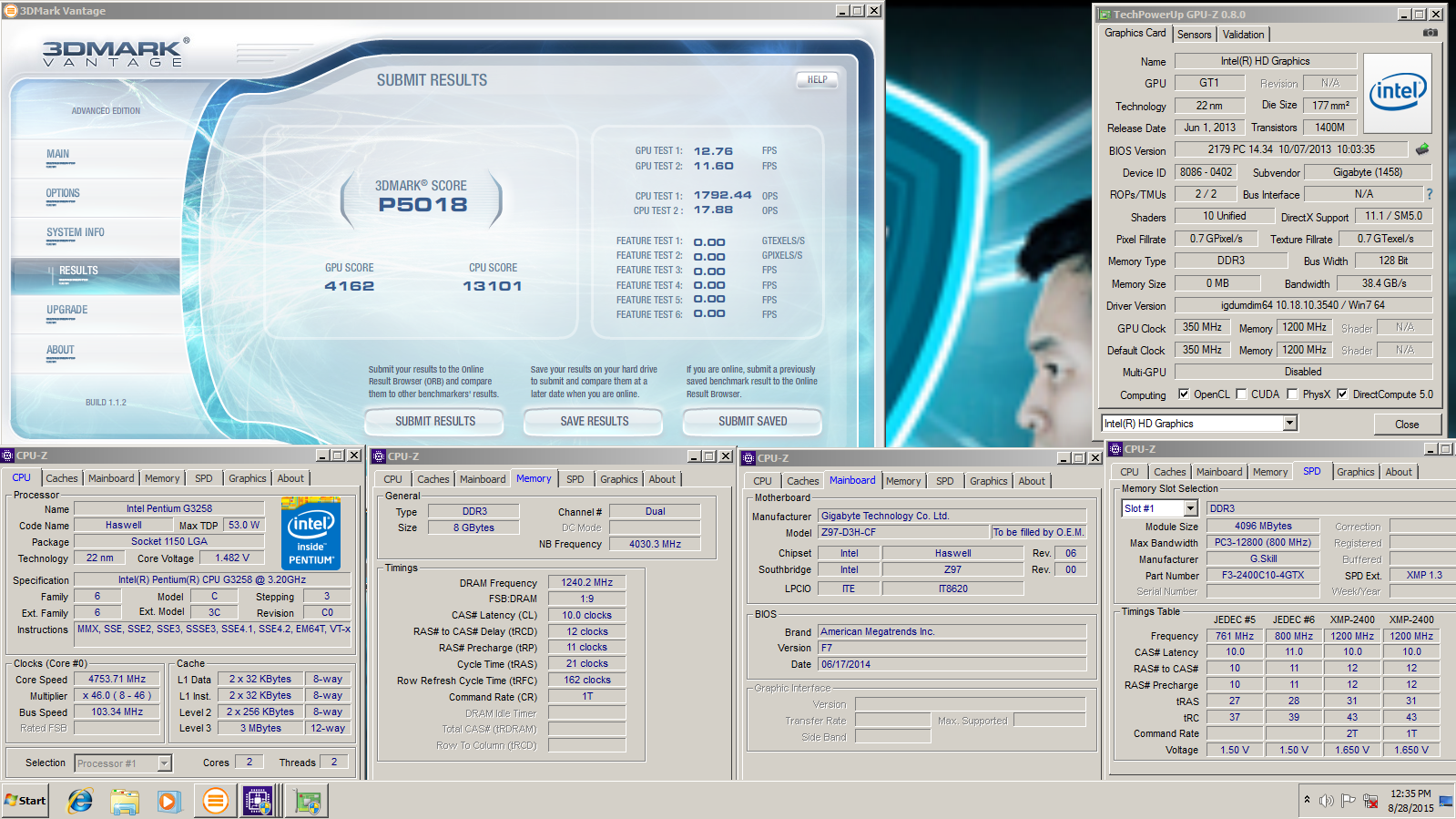Click the HELP button in 3DMark Vantage
This screenshot has height=819, width=1456.
pos(817,80)
